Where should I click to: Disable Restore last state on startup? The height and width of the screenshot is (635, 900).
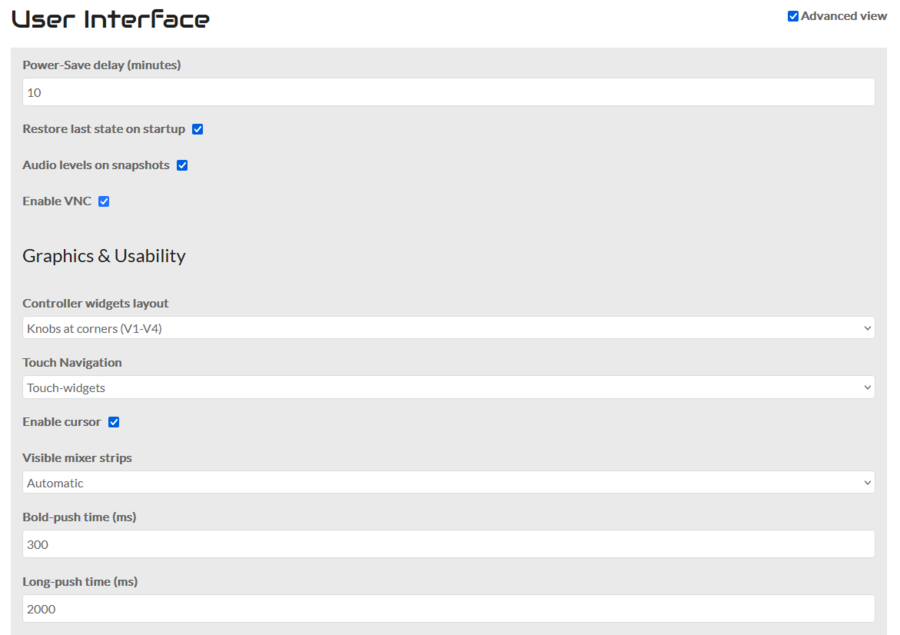click(198, 129)
